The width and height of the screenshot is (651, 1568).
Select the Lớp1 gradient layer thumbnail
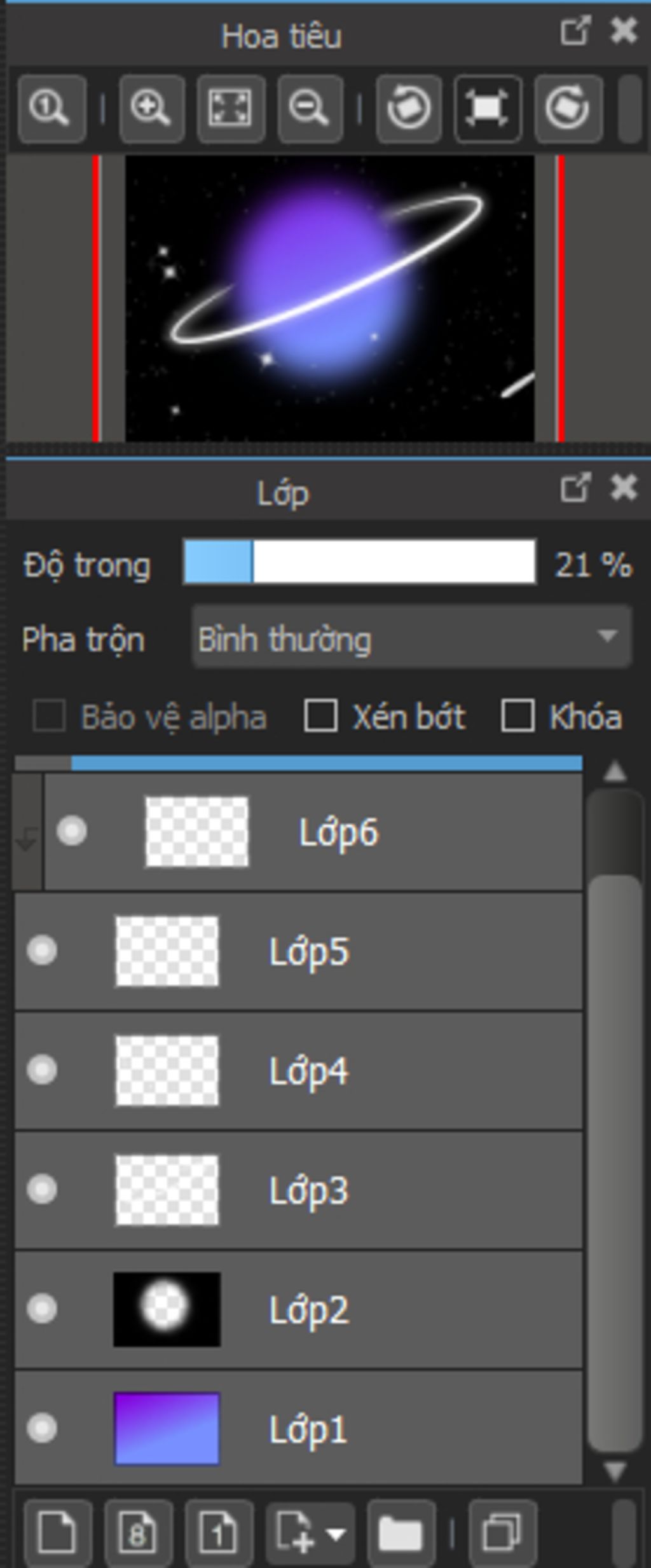coord(167,1428)
